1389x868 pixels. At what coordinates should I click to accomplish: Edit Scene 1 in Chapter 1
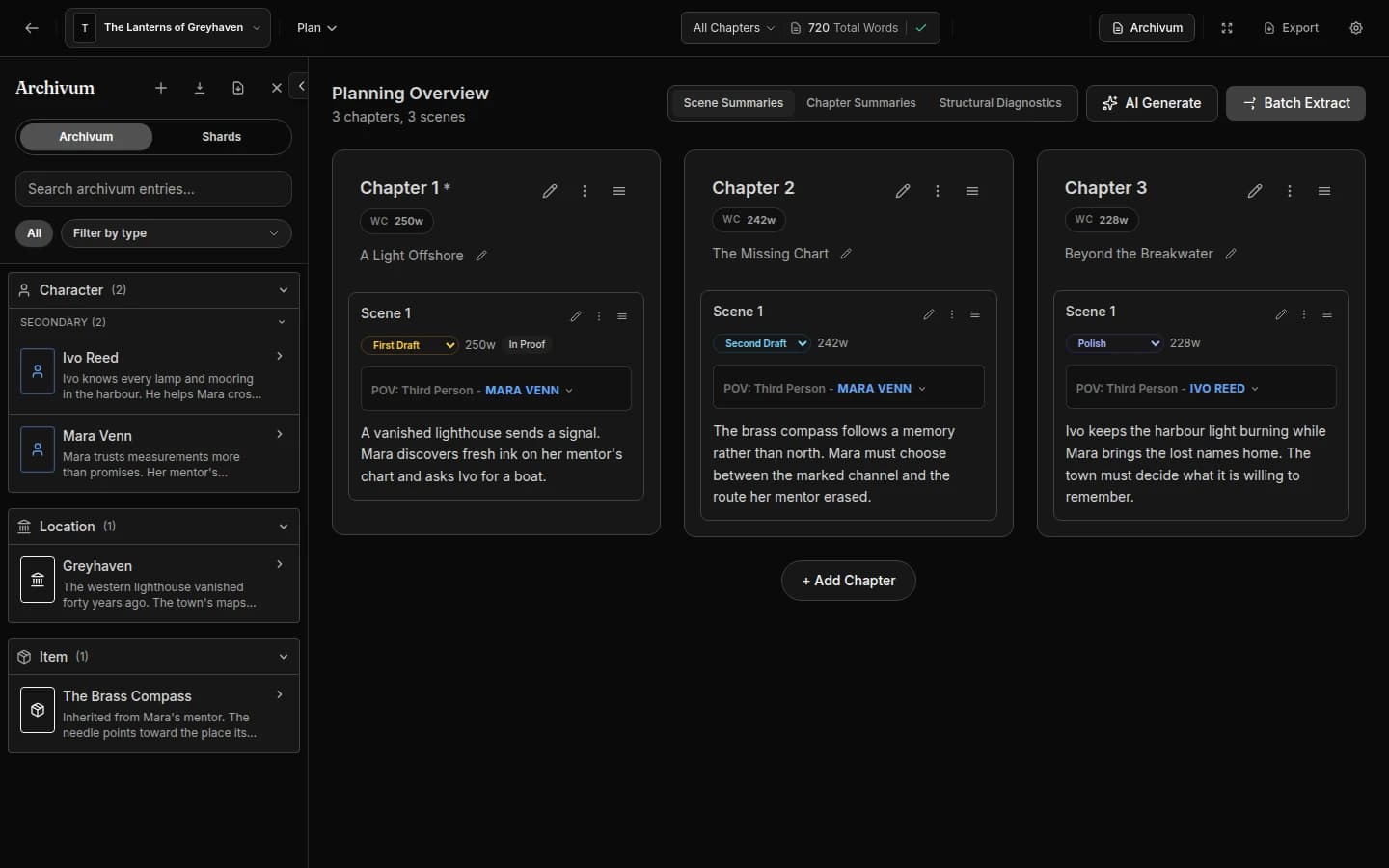pos(576,316)
